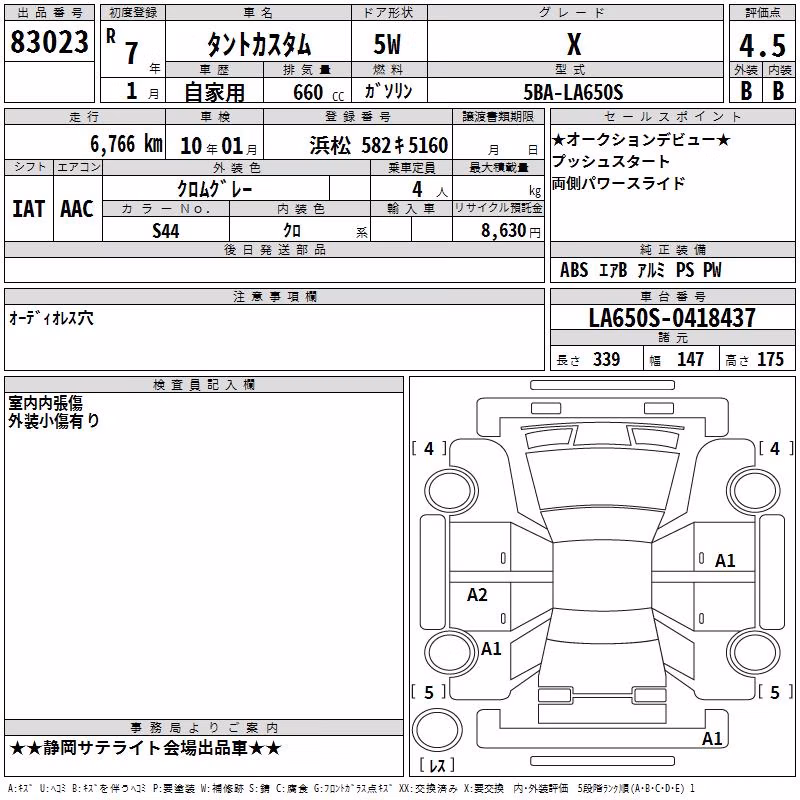Click lot number 83023

pos(49,42)
